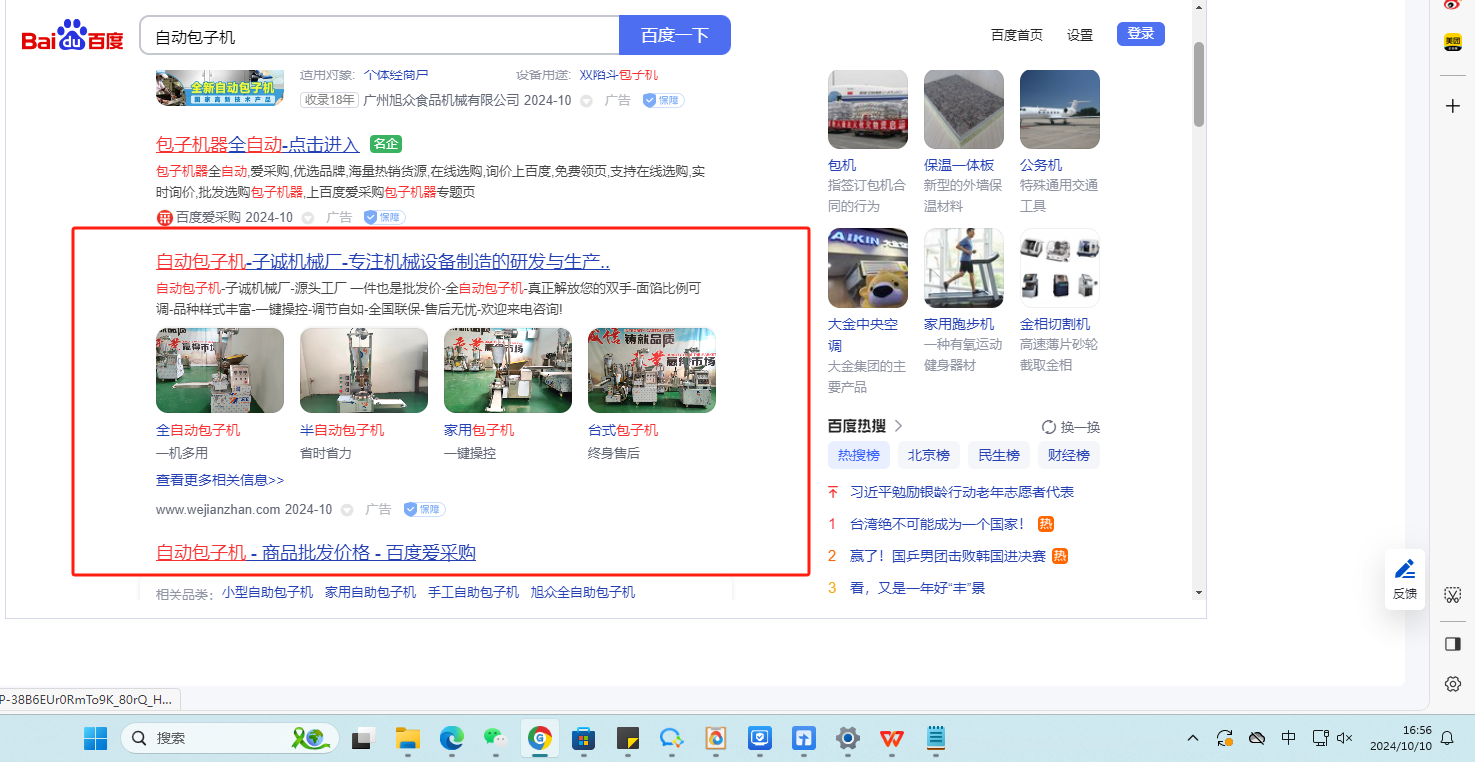Click the page vertical scrollbar thumb
1475x762 pixels.
pos(1199,84)
